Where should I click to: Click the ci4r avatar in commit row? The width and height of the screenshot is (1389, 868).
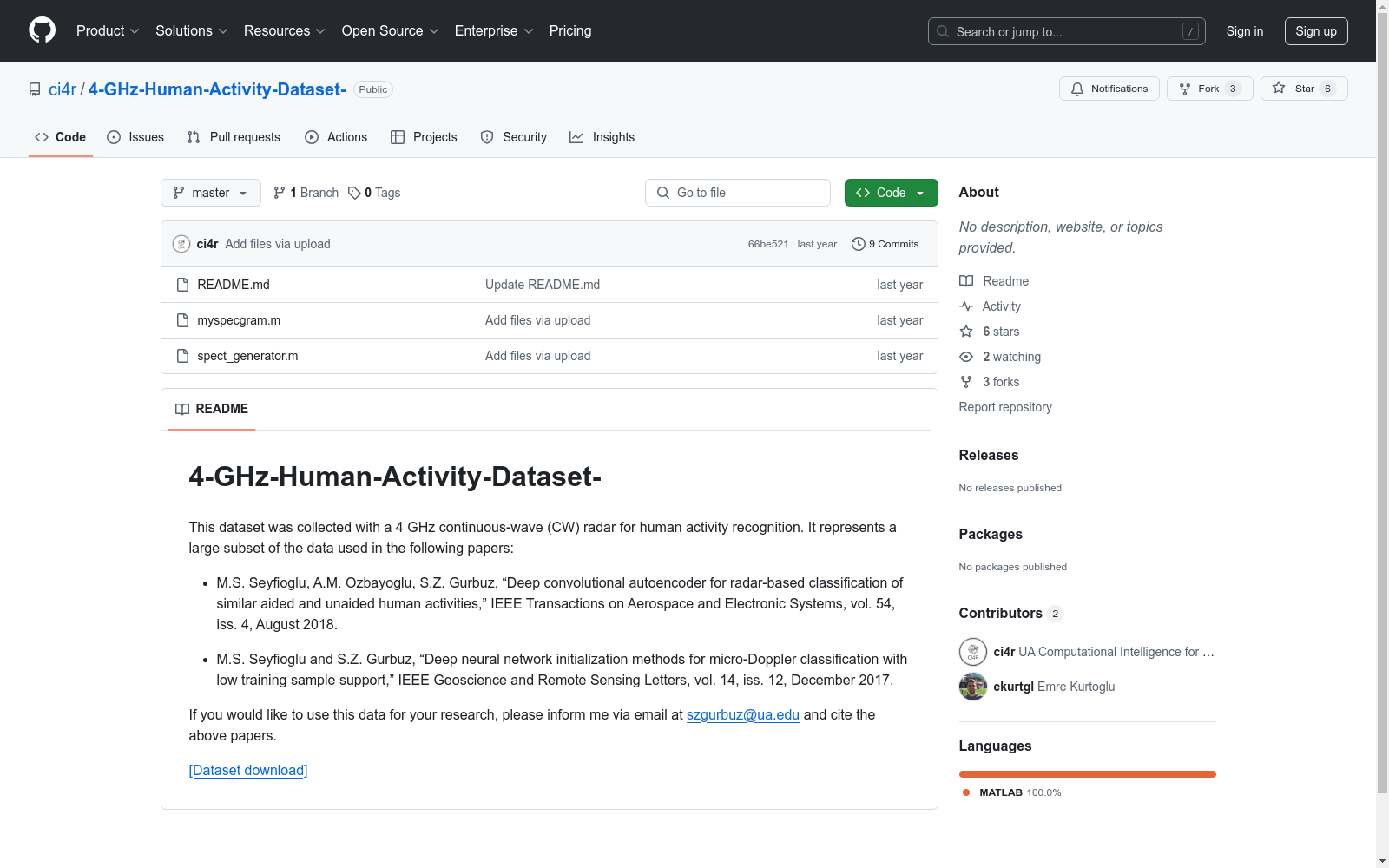pos(181,244)
